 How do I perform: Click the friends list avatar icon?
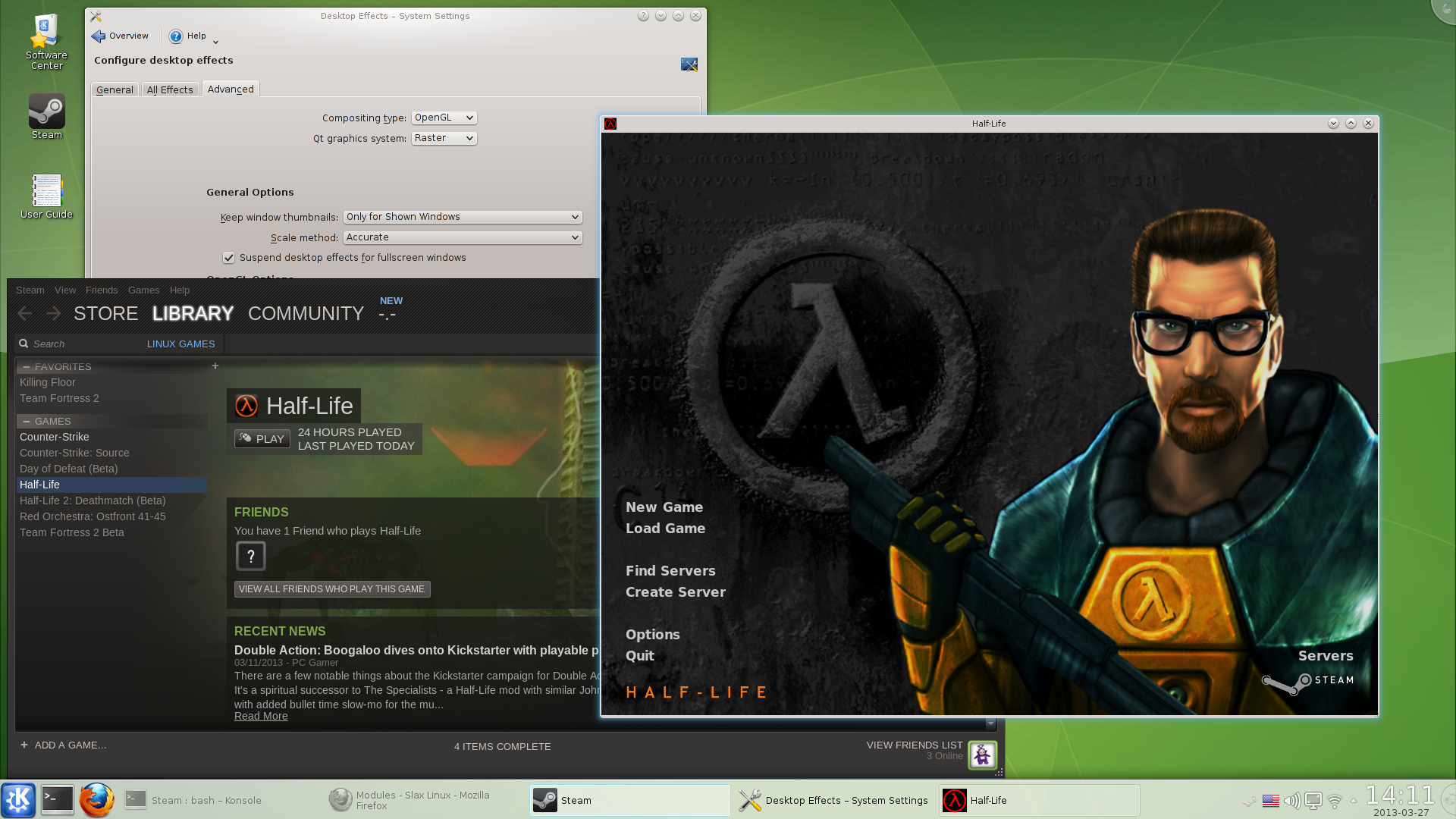(983, 755)
